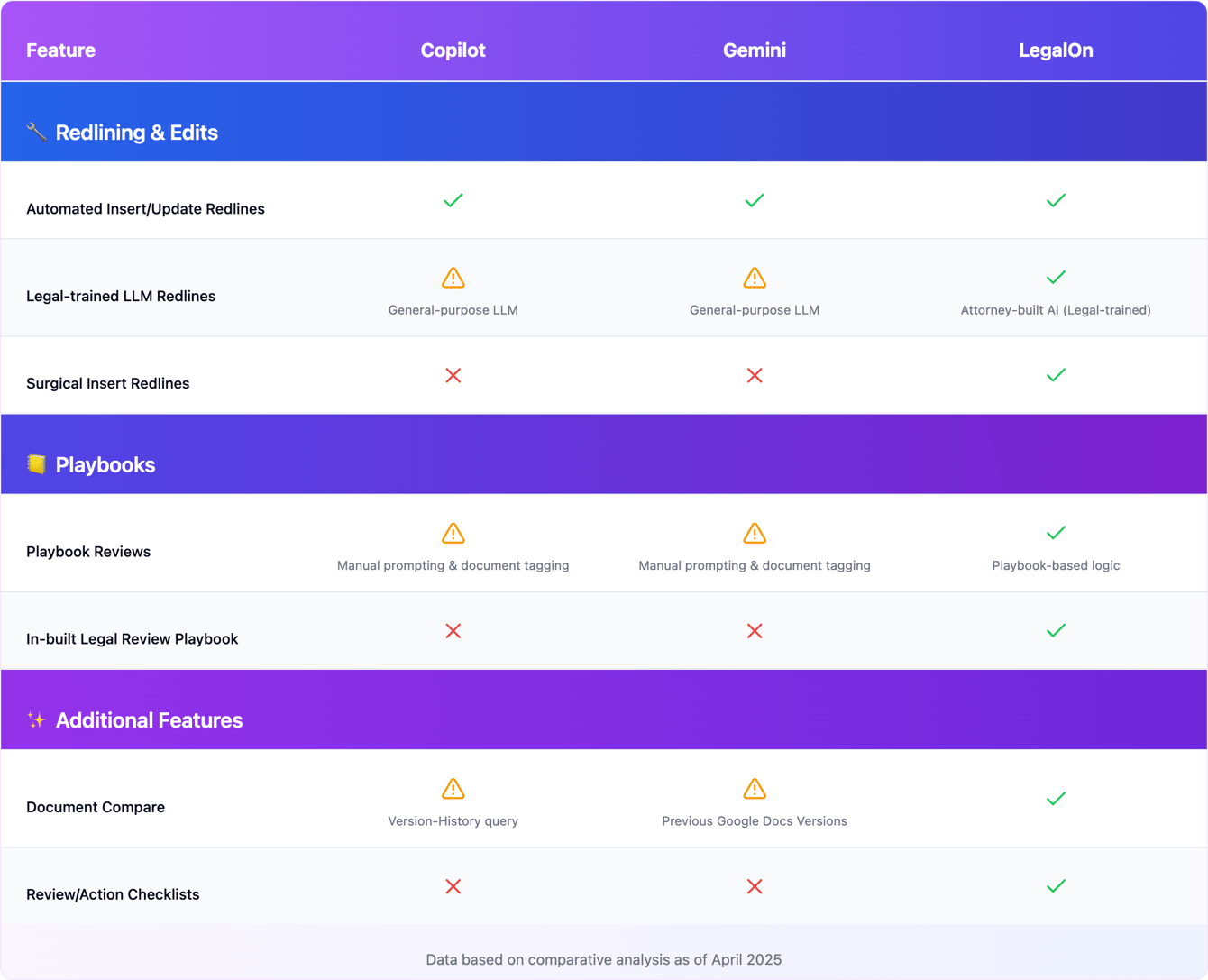This screenshot has height=980, width=1208.
Task: Expand the Playbooks section header
Action: tap(105, 464)
